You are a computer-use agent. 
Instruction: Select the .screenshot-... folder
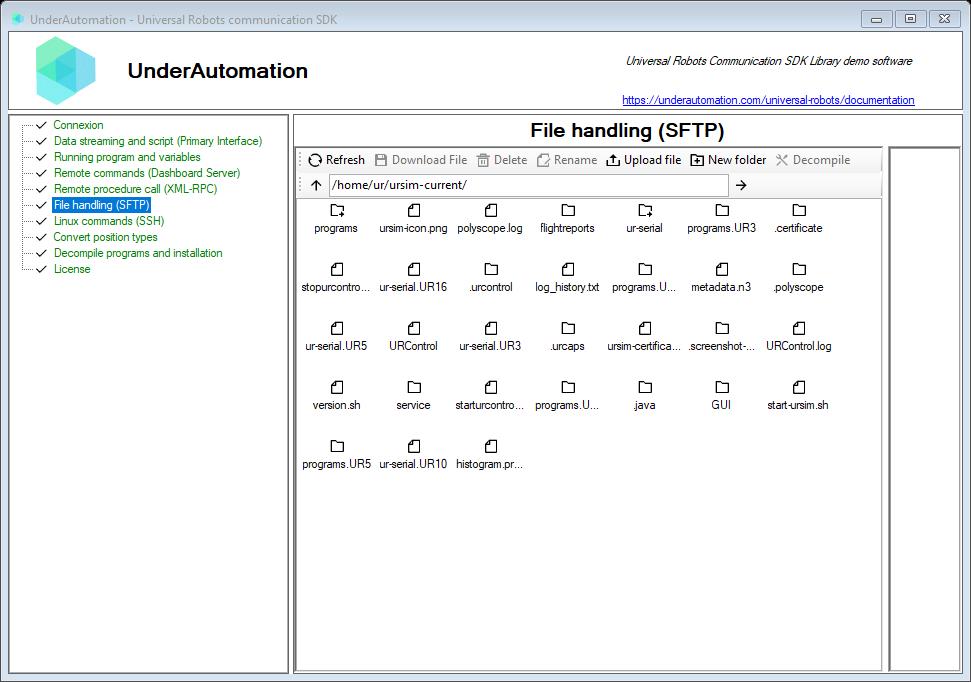point(721,336)
